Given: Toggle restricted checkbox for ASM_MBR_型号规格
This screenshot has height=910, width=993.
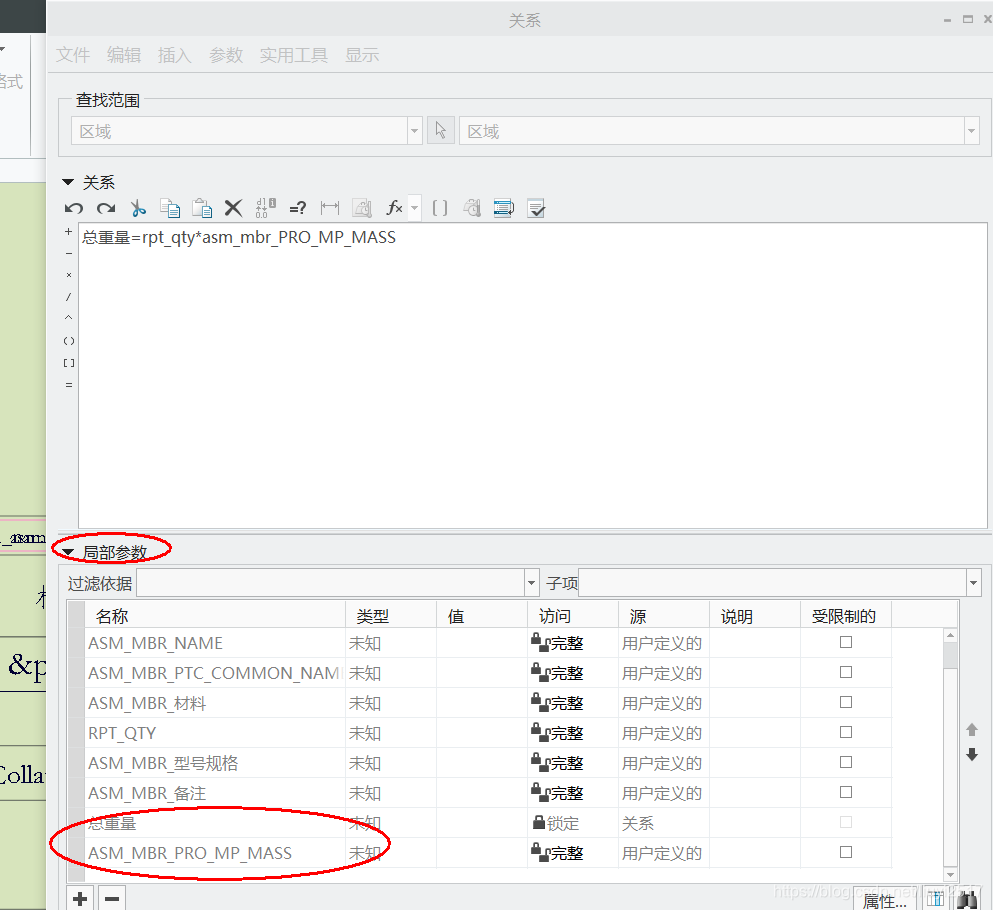Looking at the screenshot, I should point(845,762).
